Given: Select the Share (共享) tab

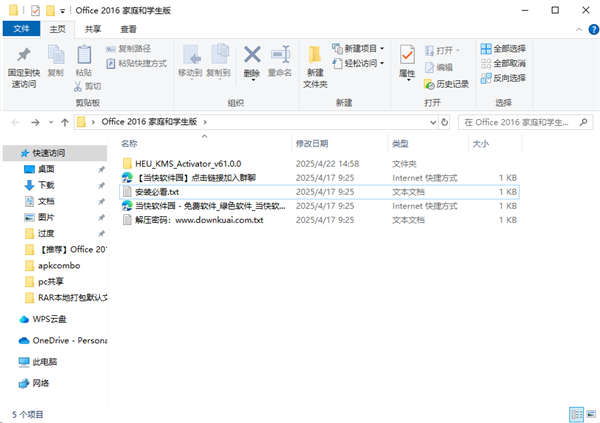Looking at the screenshot, I should tap(93, 29).
